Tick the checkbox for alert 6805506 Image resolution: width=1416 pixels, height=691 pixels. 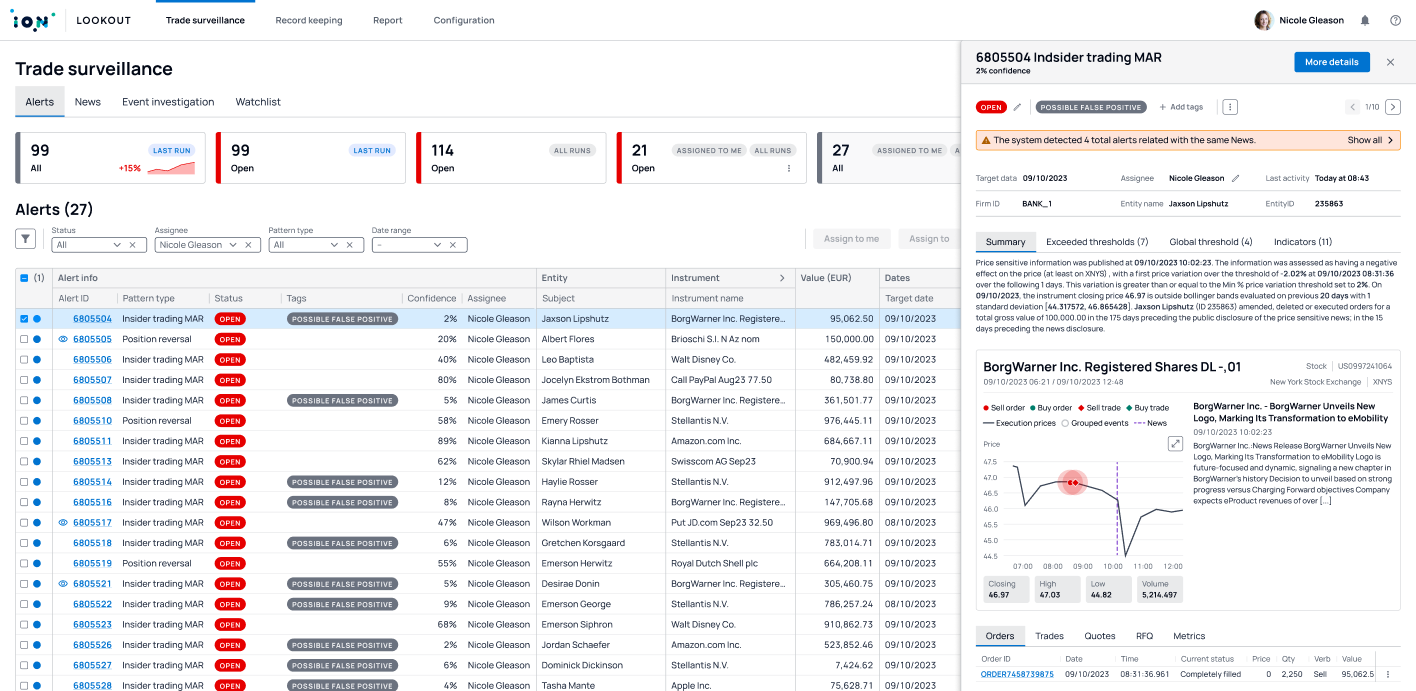pyautogui.click(x=24, y=360)
